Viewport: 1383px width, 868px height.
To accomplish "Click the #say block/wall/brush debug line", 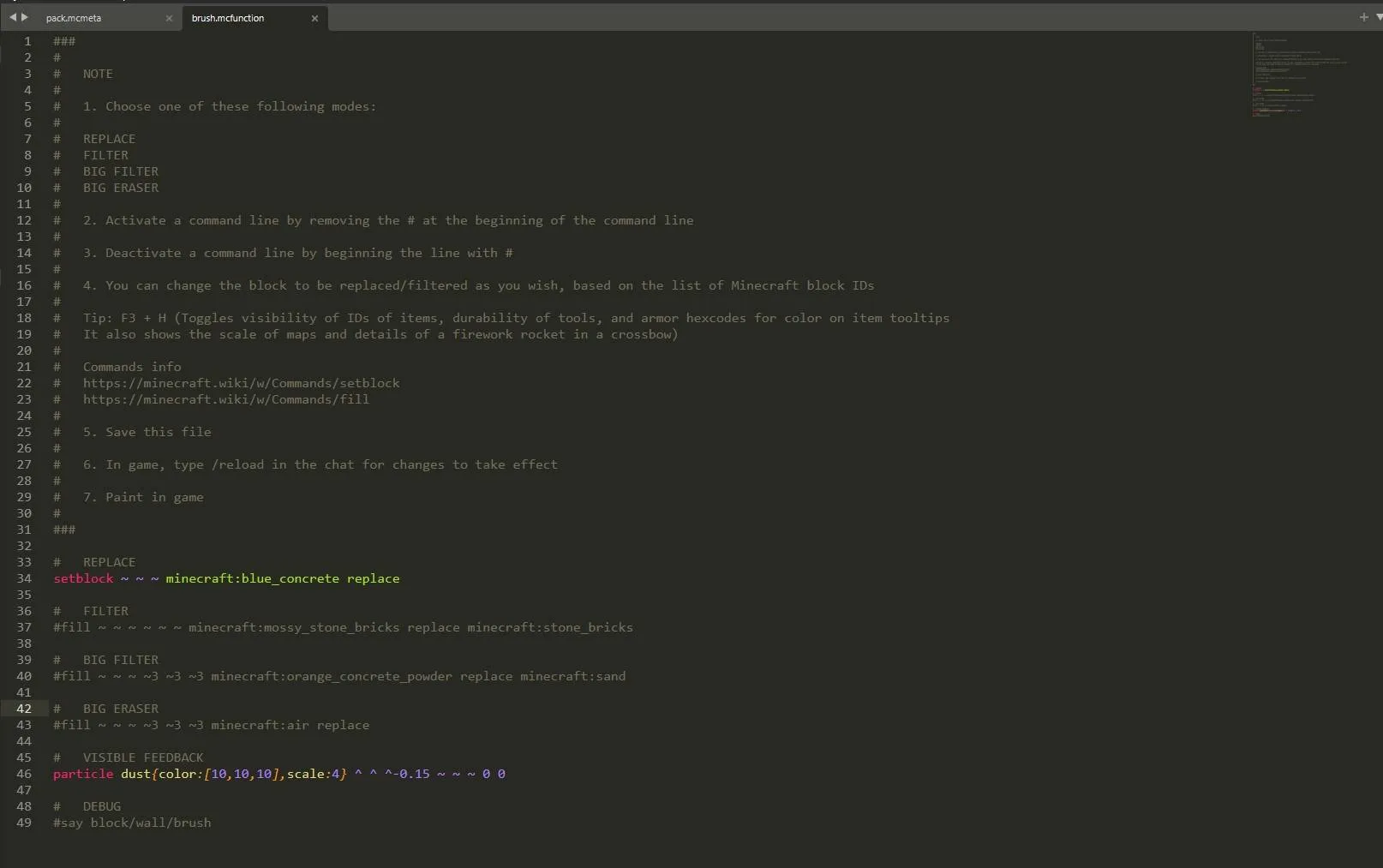I will [132, 823].
